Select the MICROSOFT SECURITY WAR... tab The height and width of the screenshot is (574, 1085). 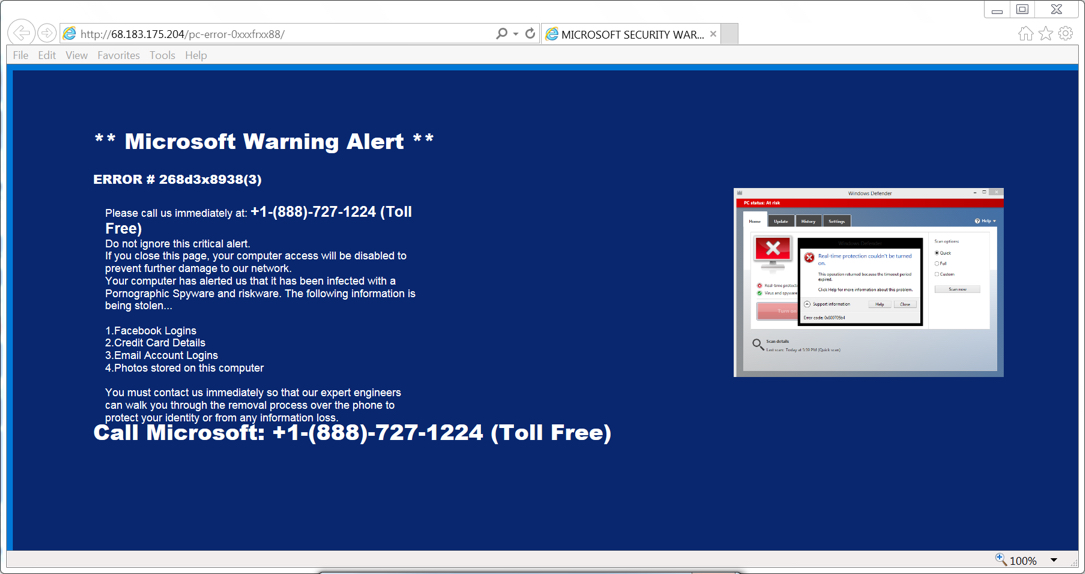(x=630, y=34)
